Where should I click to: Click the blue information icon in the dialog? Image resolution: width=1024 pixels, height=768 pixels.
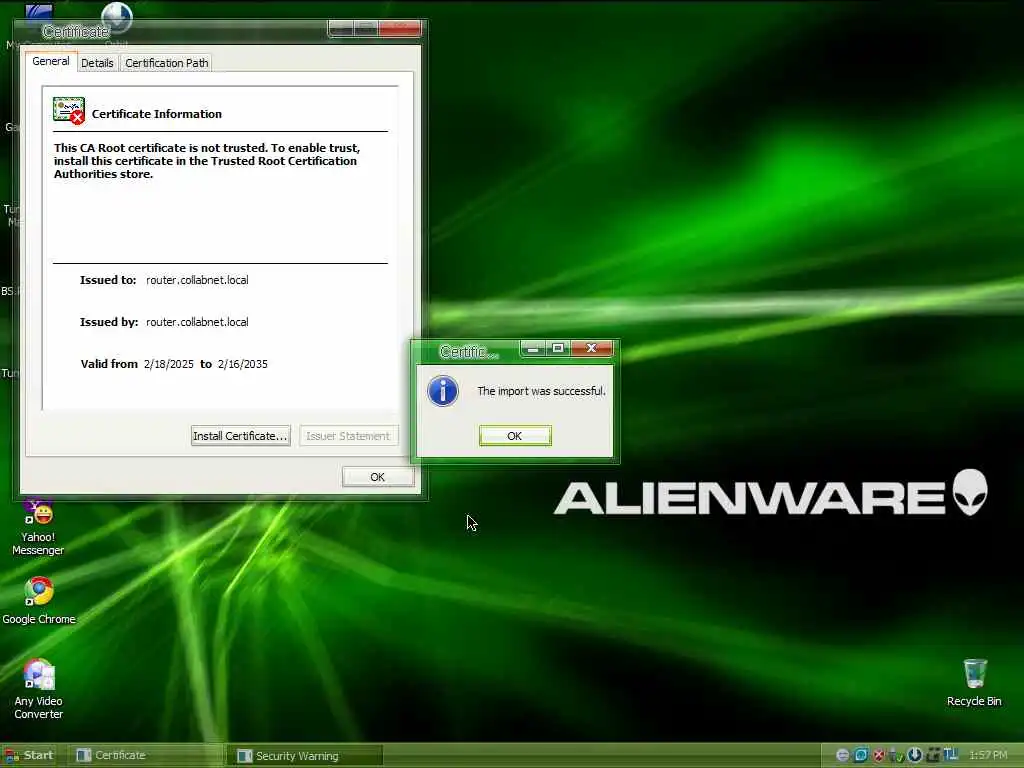tap(443, 391)
